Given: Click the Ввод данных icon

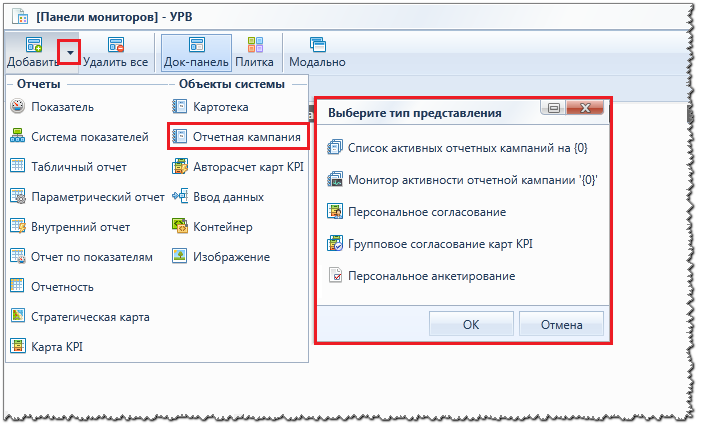Looking at the screenshot, I should [x=180, y=196].
